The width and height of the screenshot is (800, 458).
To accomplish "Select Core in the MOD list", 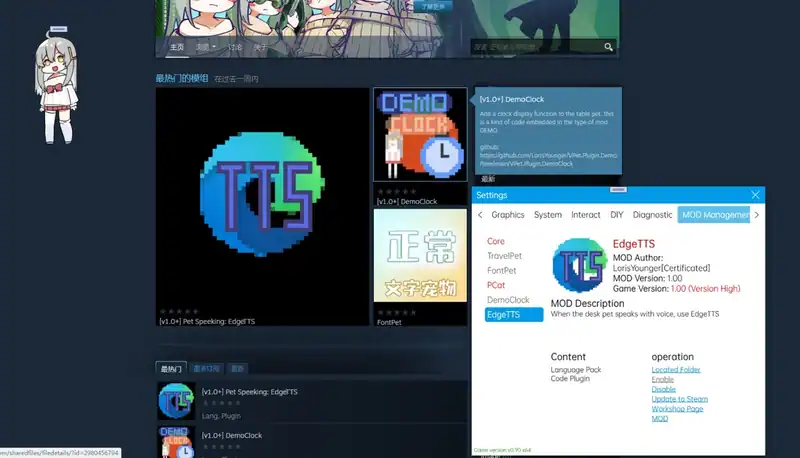I will 495,241.
